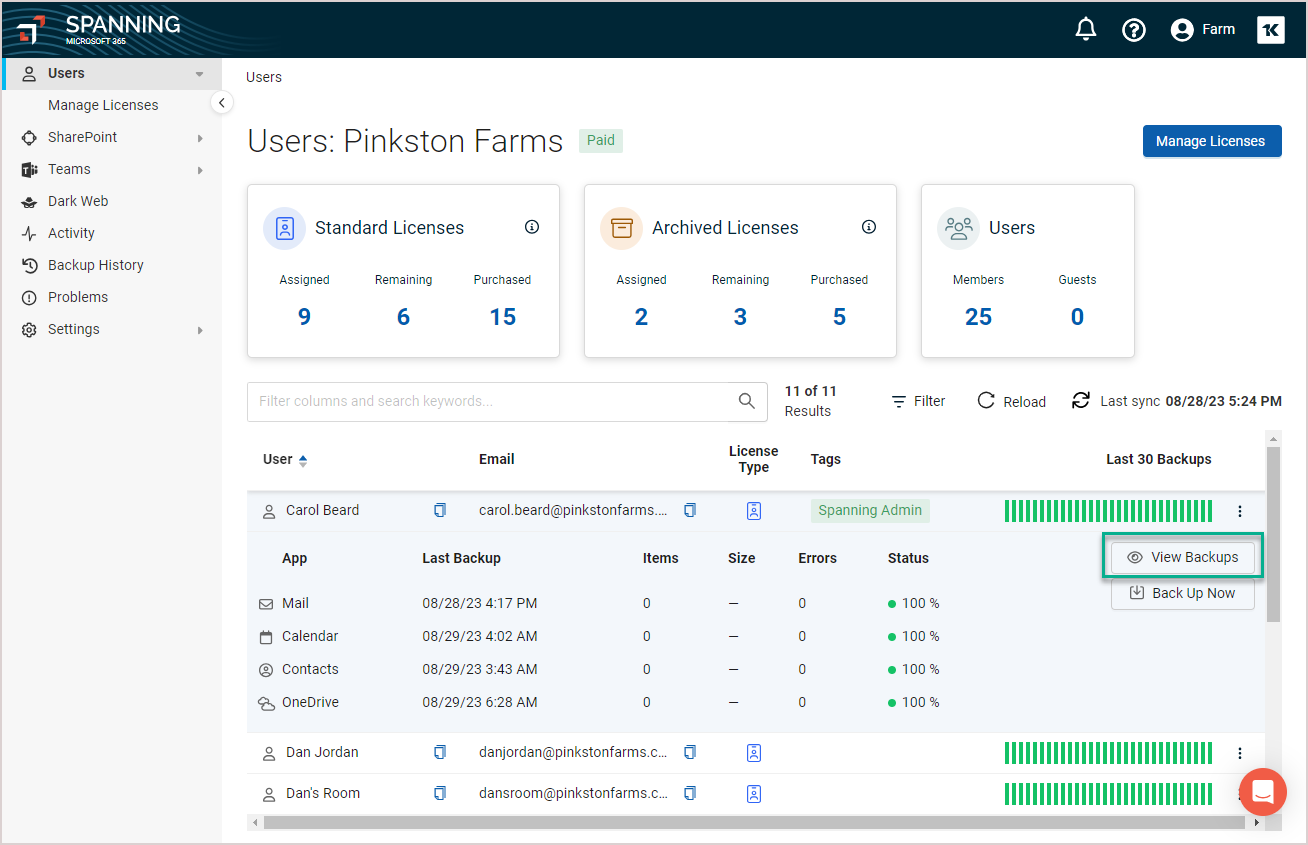The width and height of the screenshot is (1308, 845).
Task: Click the vertical scrollbar of the table
Action: tap(1273, 534)
